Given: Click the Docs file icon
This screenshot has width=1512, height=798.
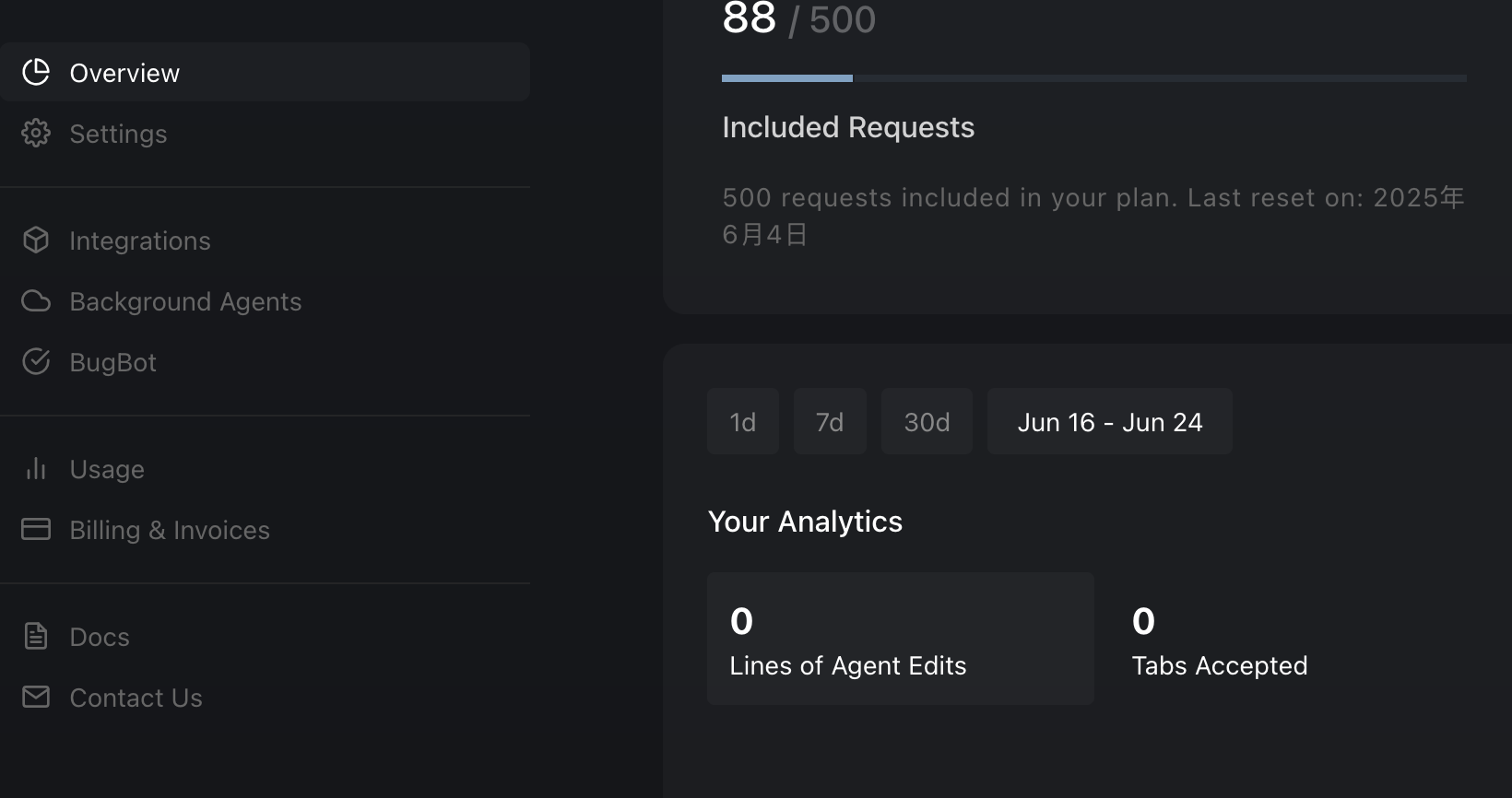Looking at the screenshot, I should [36, 636].
